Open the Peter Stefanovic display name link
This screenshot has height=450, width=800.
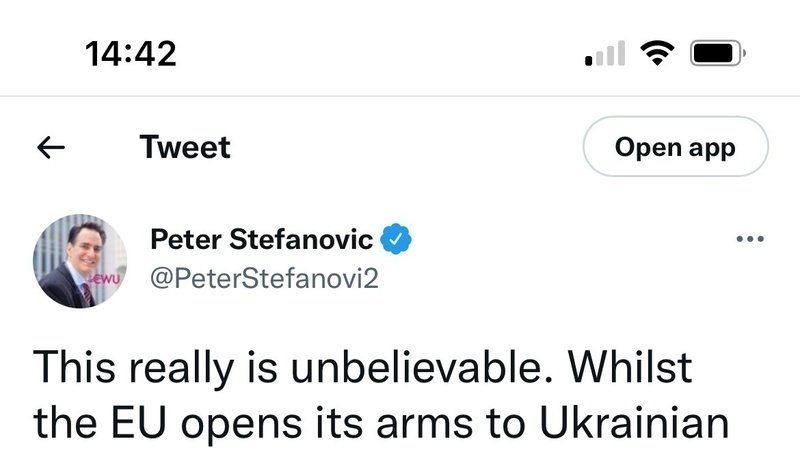coord(262,240)
